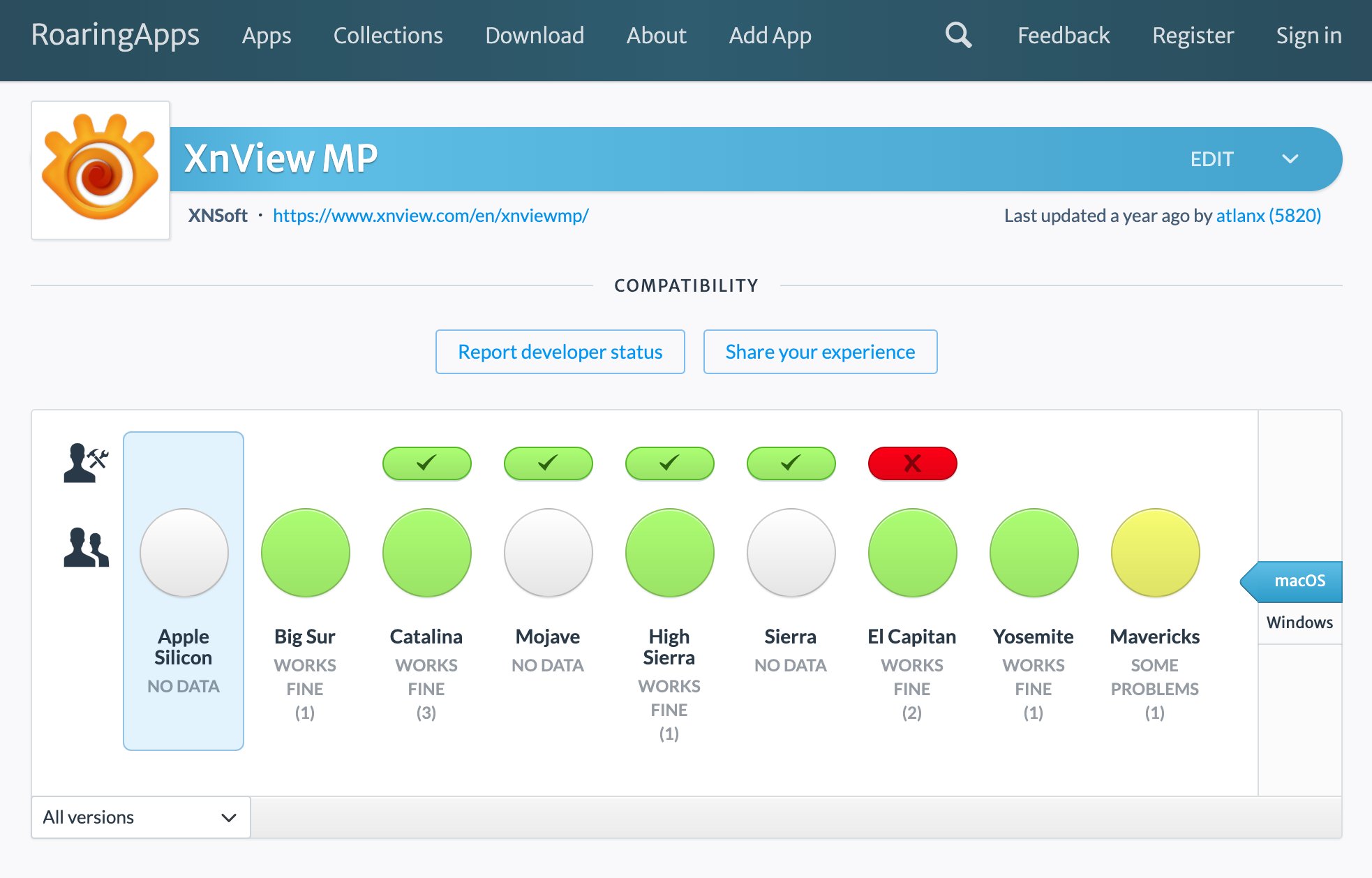The image size is (1372, 878).
Task: Switch to the macOS tab
Action: click(1292, 581)
